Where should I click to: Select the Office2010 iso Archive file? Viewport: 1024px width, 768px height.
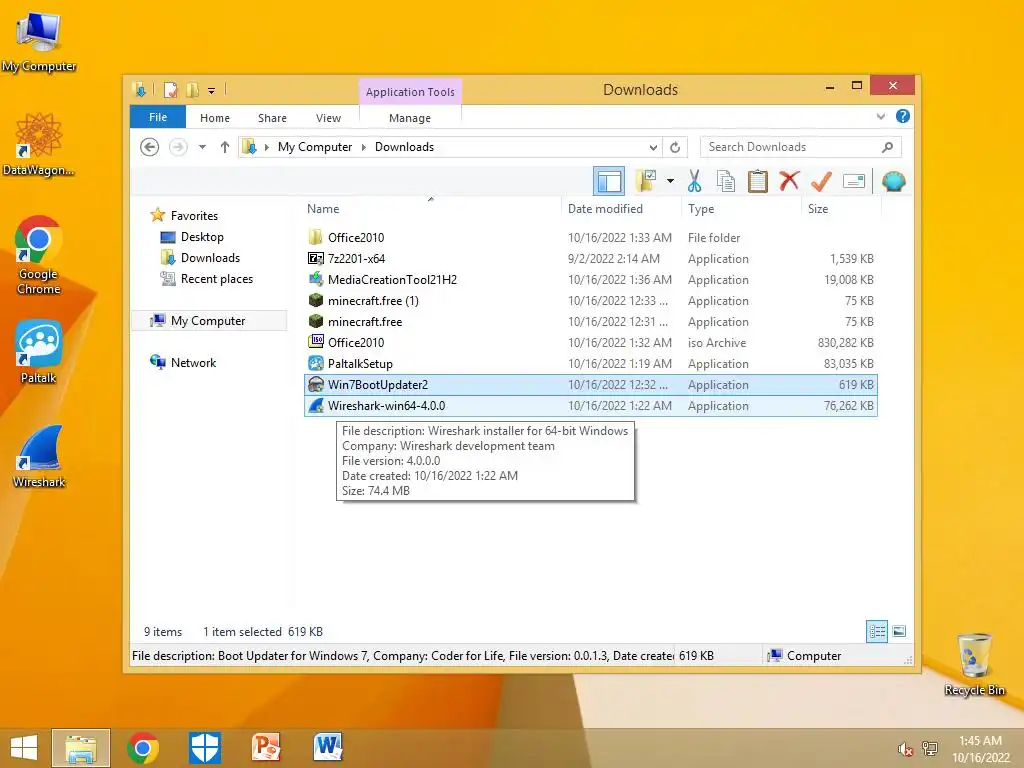pyautogui.click(x=591, y=342)
